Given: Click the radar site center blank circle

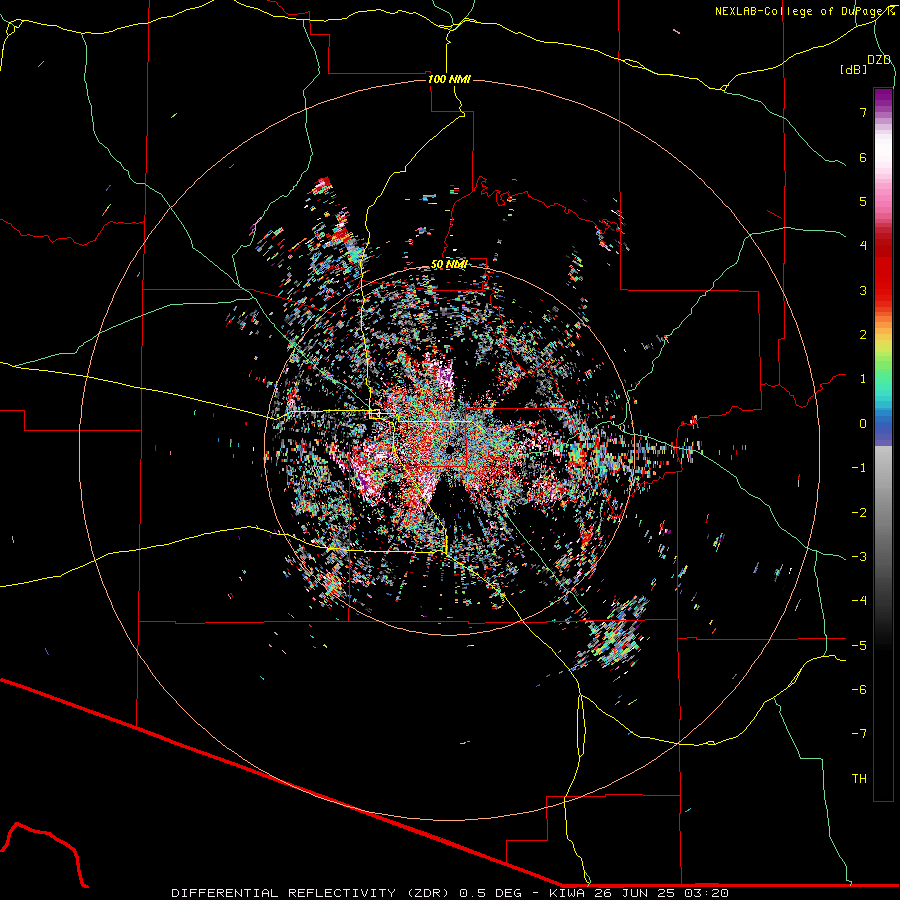Looking at the screenshot, I should [449, 449].
